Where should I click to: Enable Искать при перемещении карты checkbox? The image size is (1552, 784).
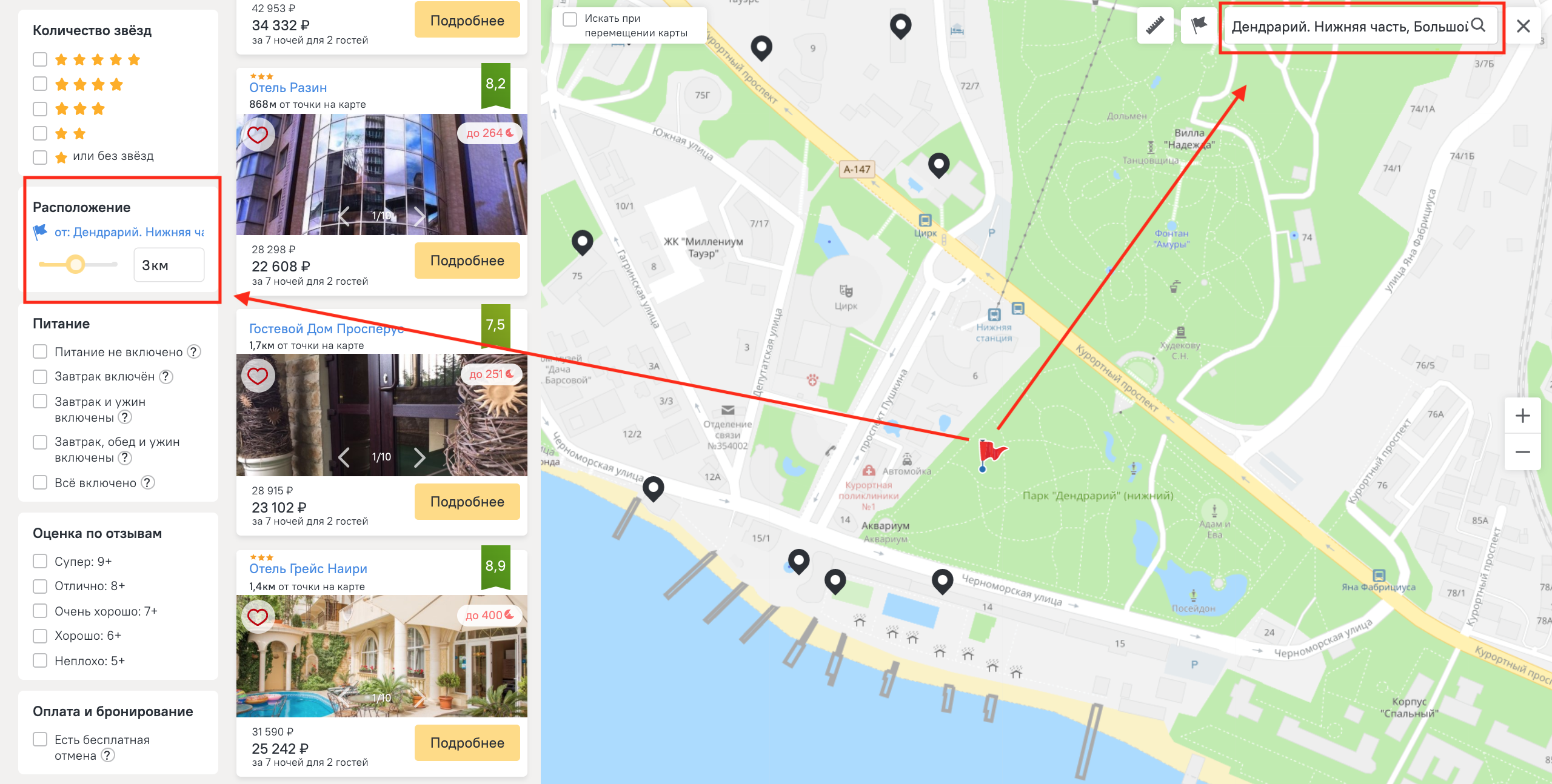click(570, 19)
